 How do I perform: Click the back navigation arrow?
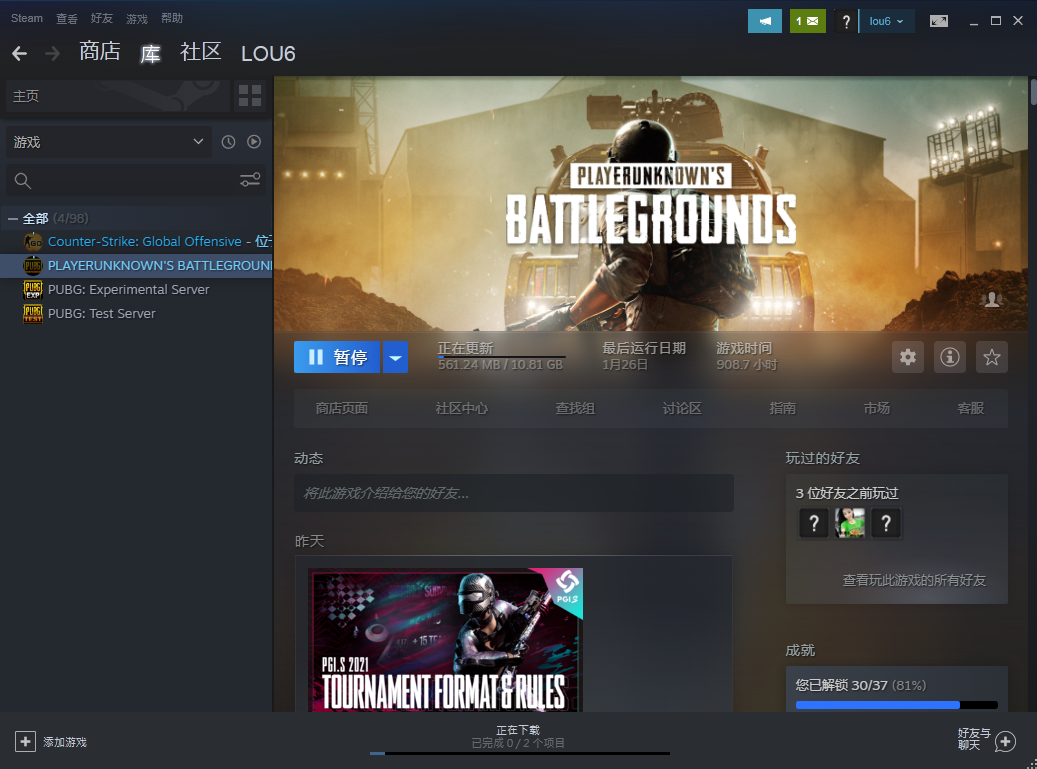pyautogui.click(x=19, y=53)
